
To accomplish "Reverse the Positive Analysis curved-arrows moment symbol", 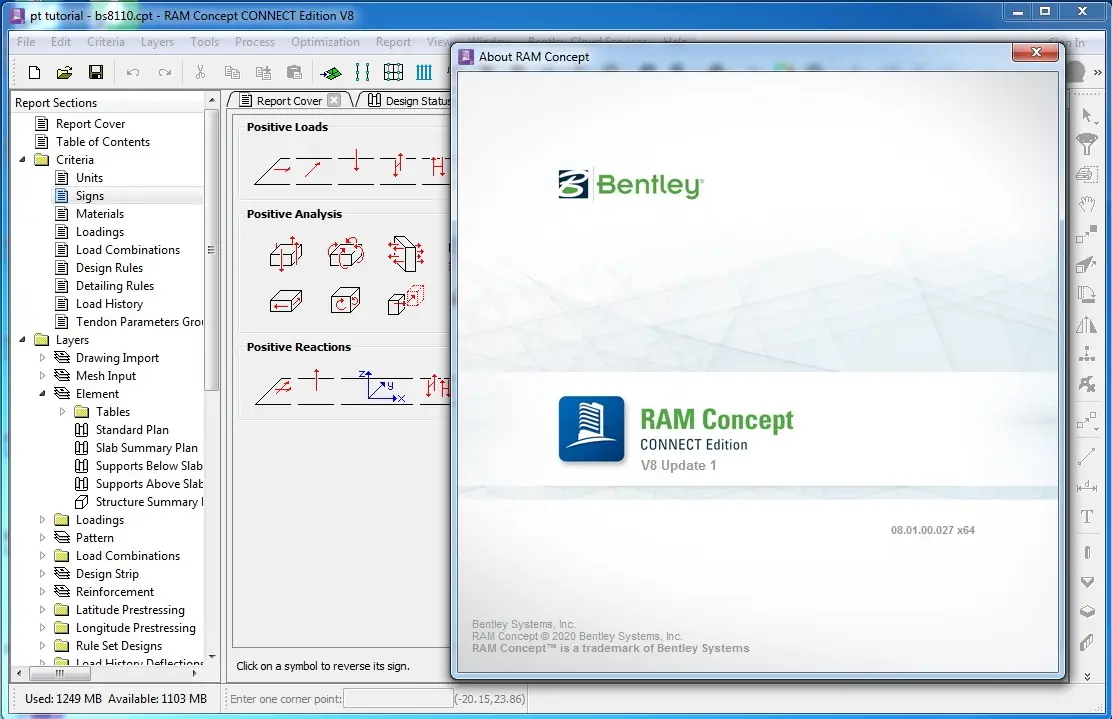I will [x=345, y=253].
